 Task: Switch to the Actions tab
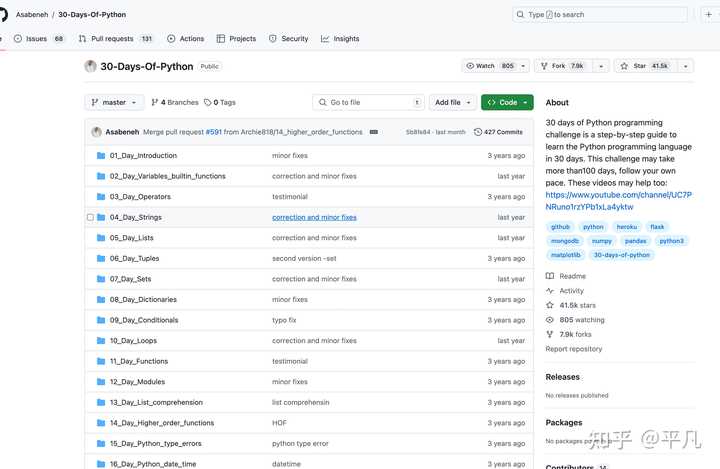click(x=186, y=39)
